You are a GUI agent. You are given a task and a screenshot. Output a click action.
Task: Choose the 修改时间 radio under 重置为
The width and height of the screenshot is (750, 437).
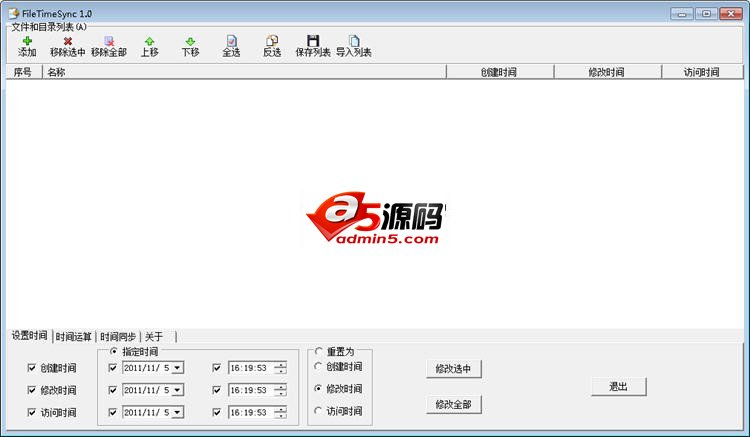(x=318, y=389)
